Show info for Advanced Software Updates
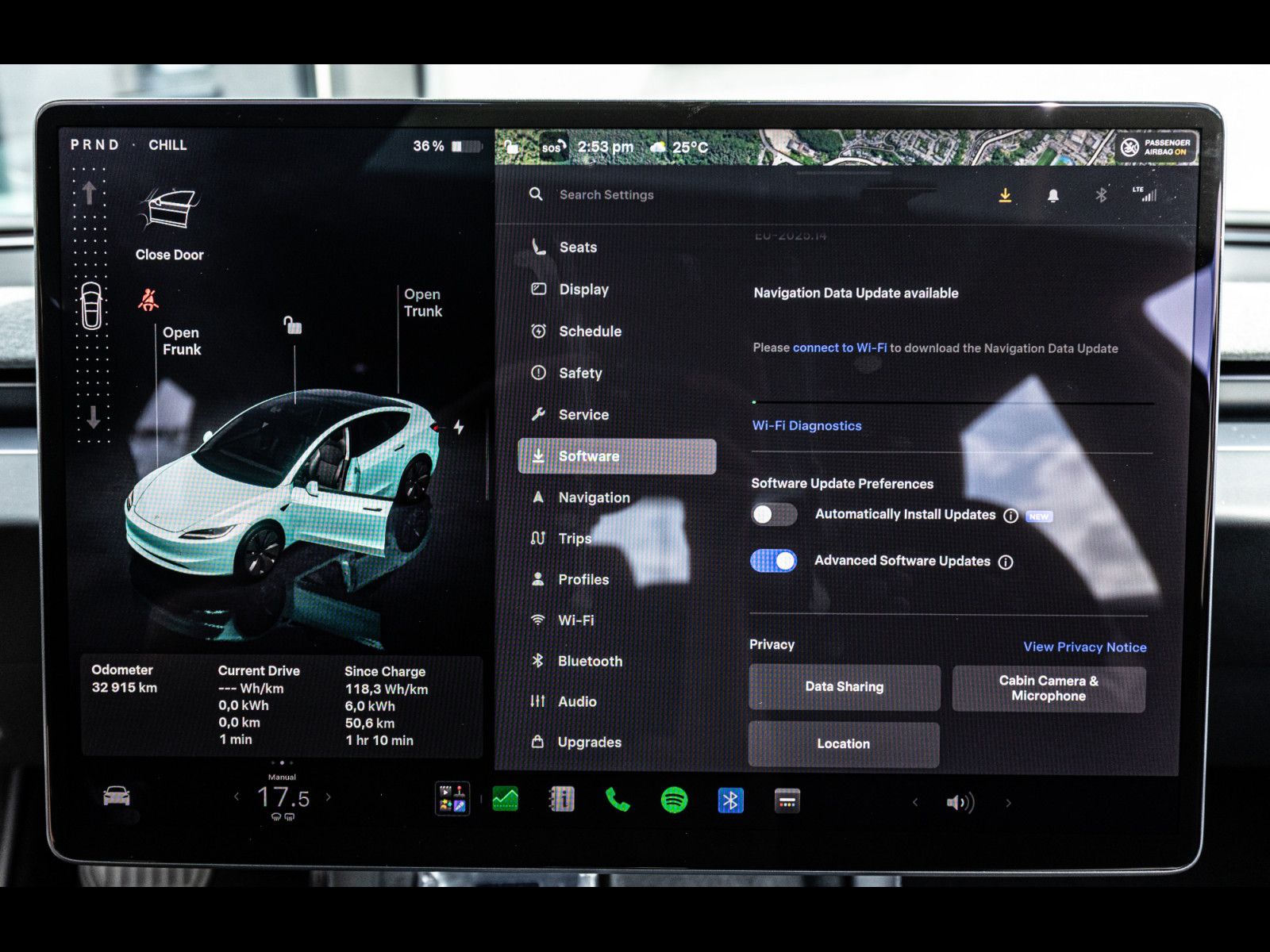The image size is (1270, 952). coord(1006,562)
